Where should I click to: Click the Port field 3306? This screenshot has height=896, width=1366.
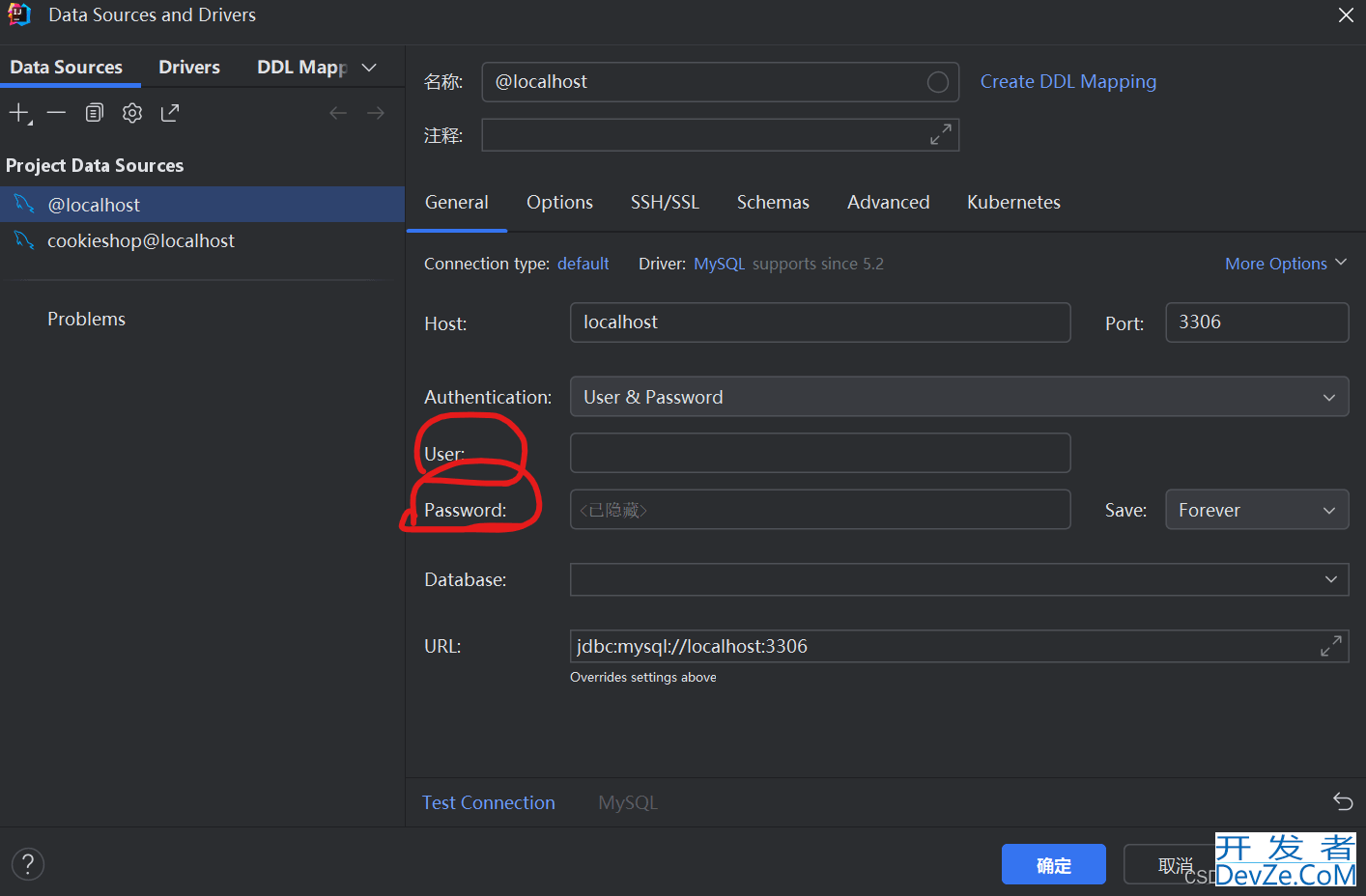(x=1257, y=322)
